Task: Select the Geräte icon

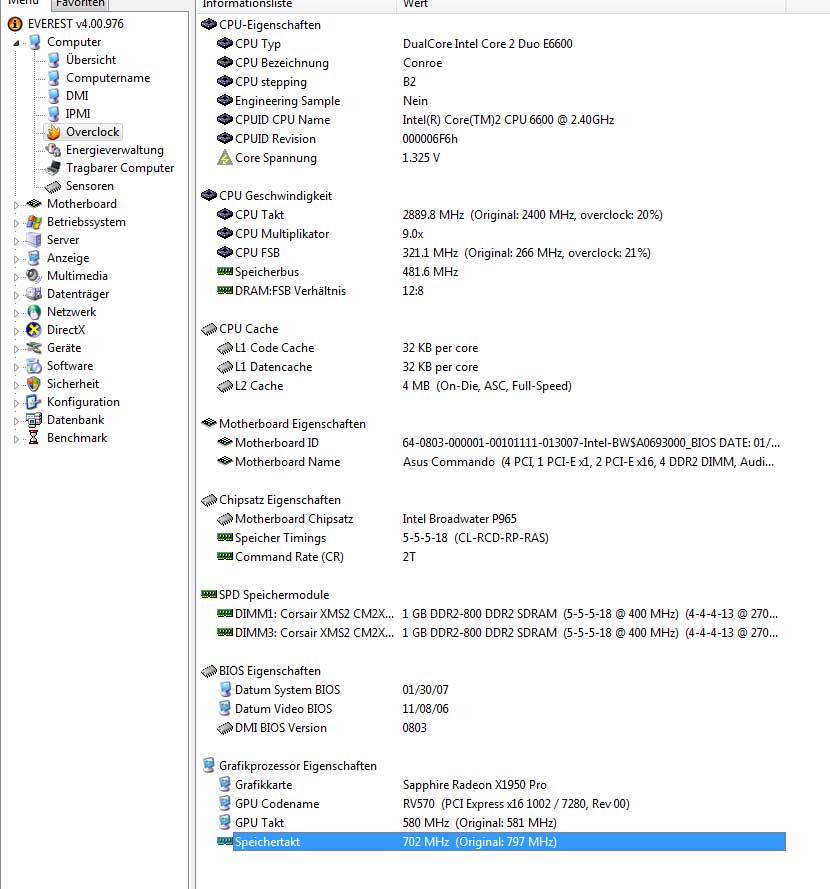Action: tap(34, 348)
